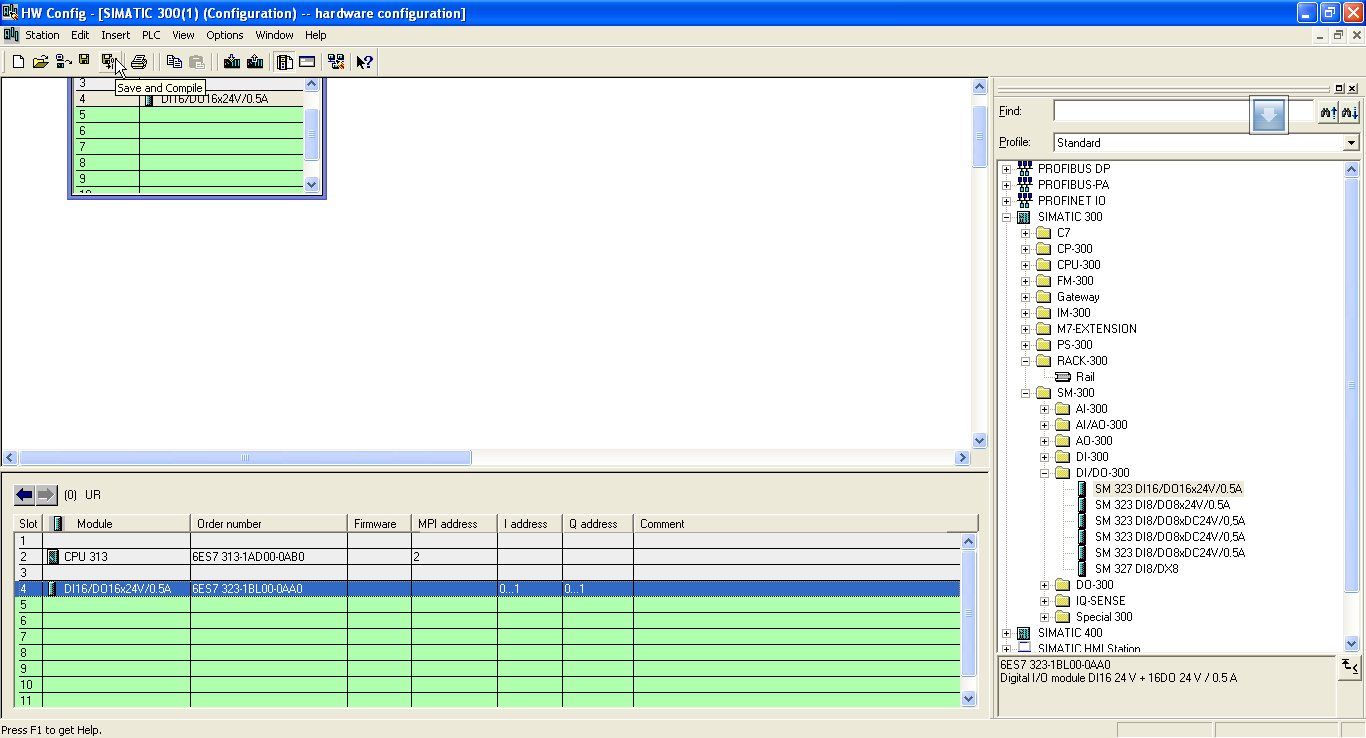This screenshot has width=1366, height=738.
Task: Collapse the RACK-300 folder
Action: click(x=1026, y=361)
